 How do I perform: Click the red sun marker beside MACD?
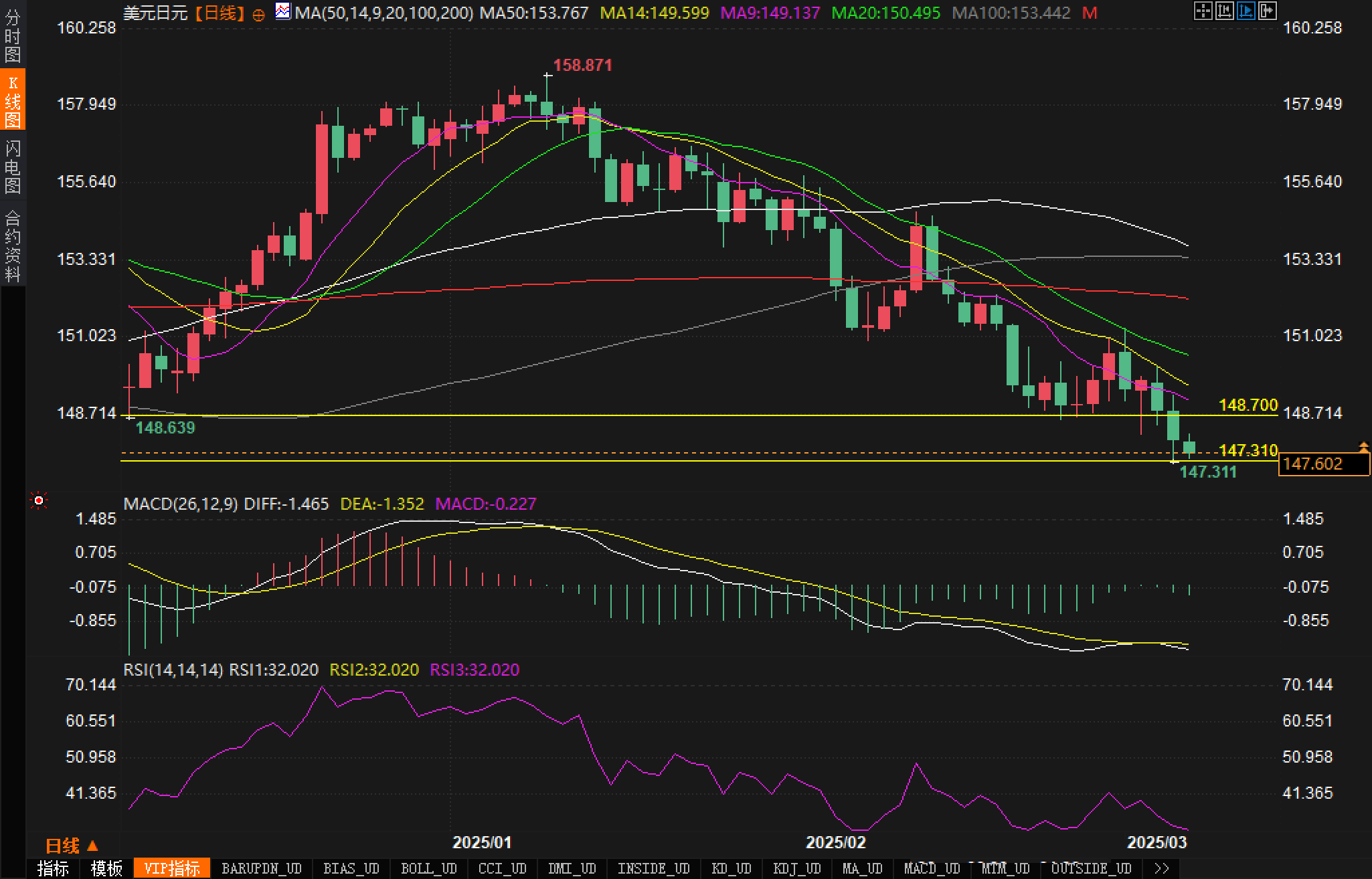(39, 500)
